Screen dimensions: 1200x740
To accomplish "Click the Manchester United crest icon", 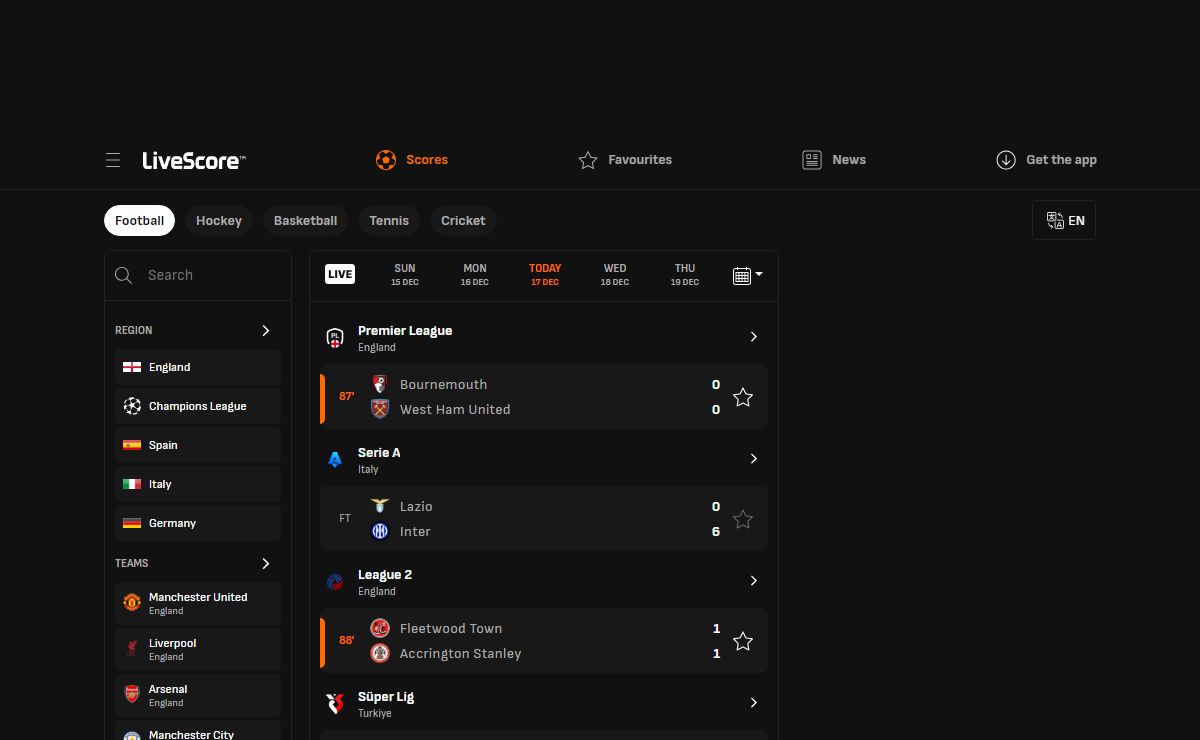I will click(132, 603).
